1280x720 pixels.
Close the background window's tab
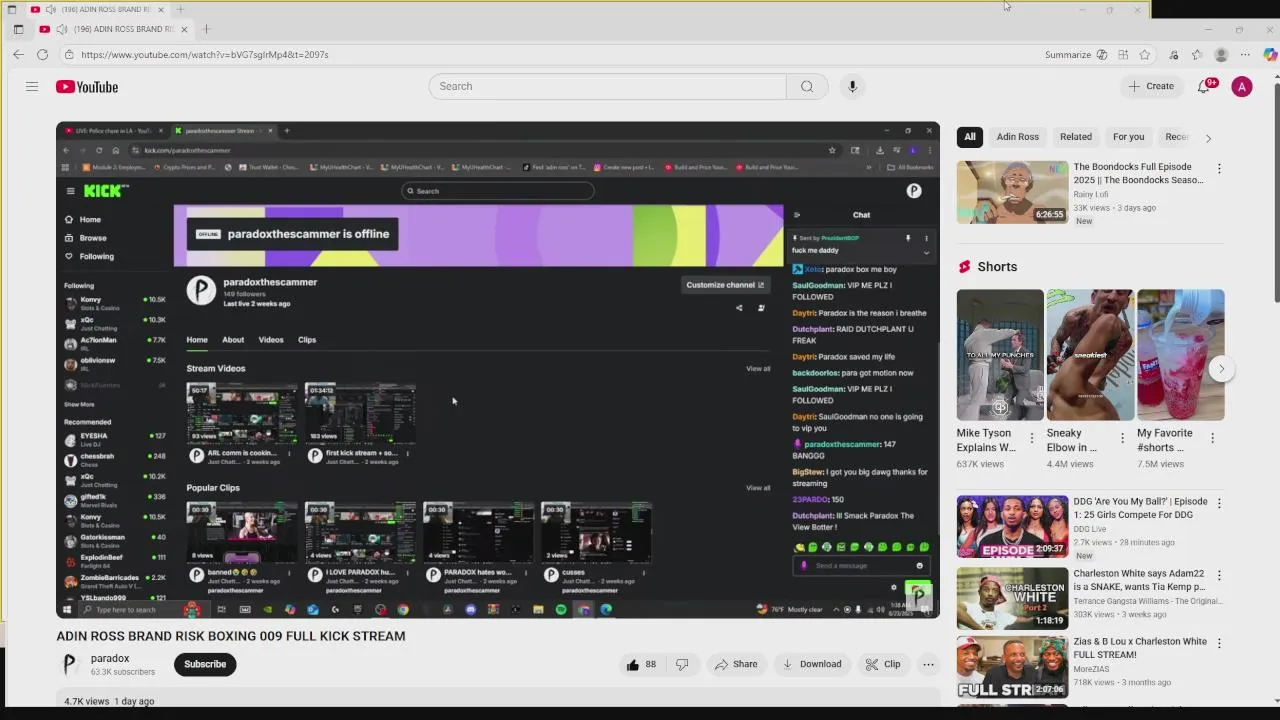coord(161,9)
